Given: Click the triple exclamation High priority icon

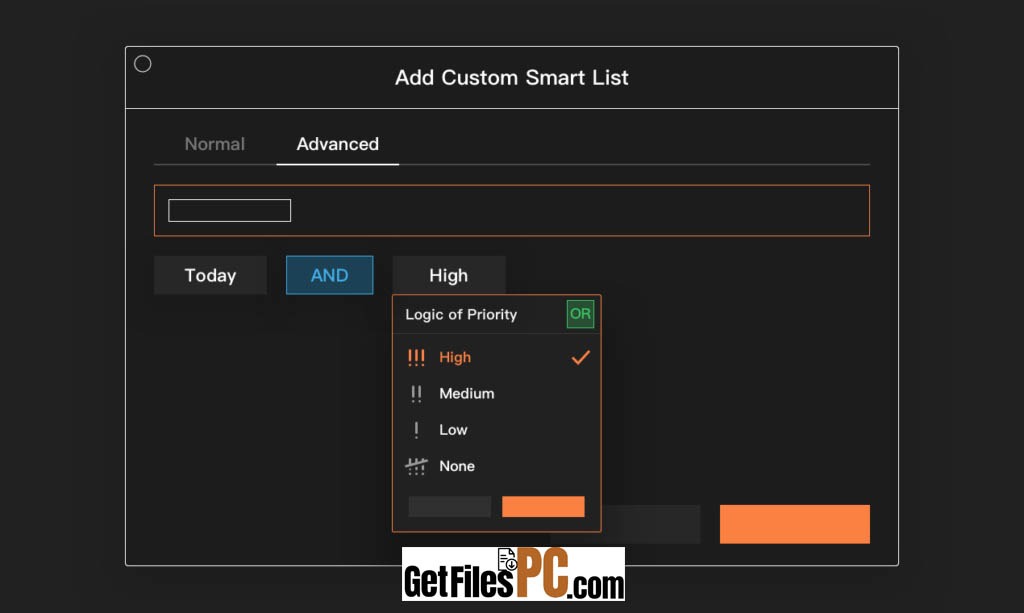Looking at the screenshot, I should pos(416,357).
